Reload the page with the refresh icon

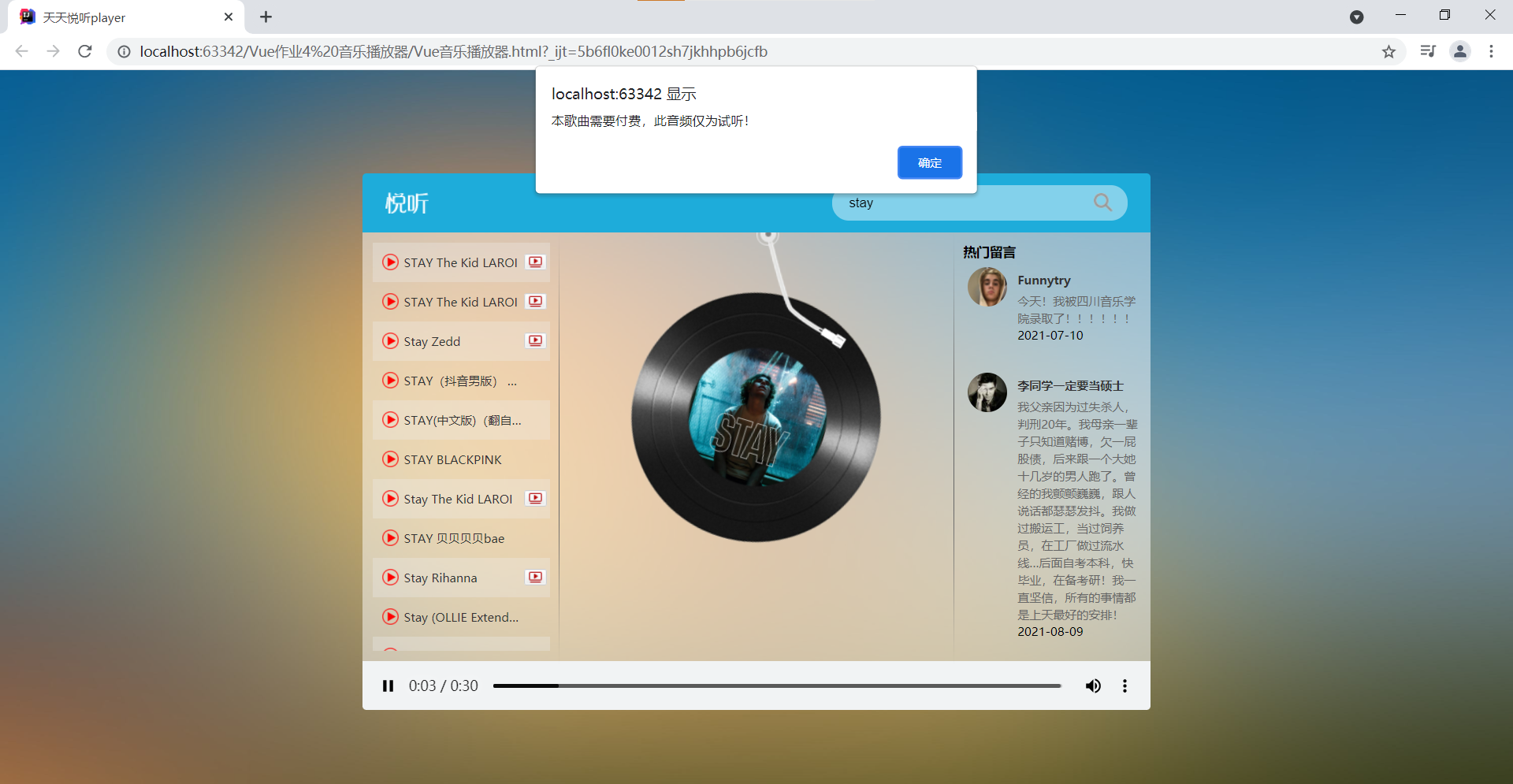(x=85, y=51)
